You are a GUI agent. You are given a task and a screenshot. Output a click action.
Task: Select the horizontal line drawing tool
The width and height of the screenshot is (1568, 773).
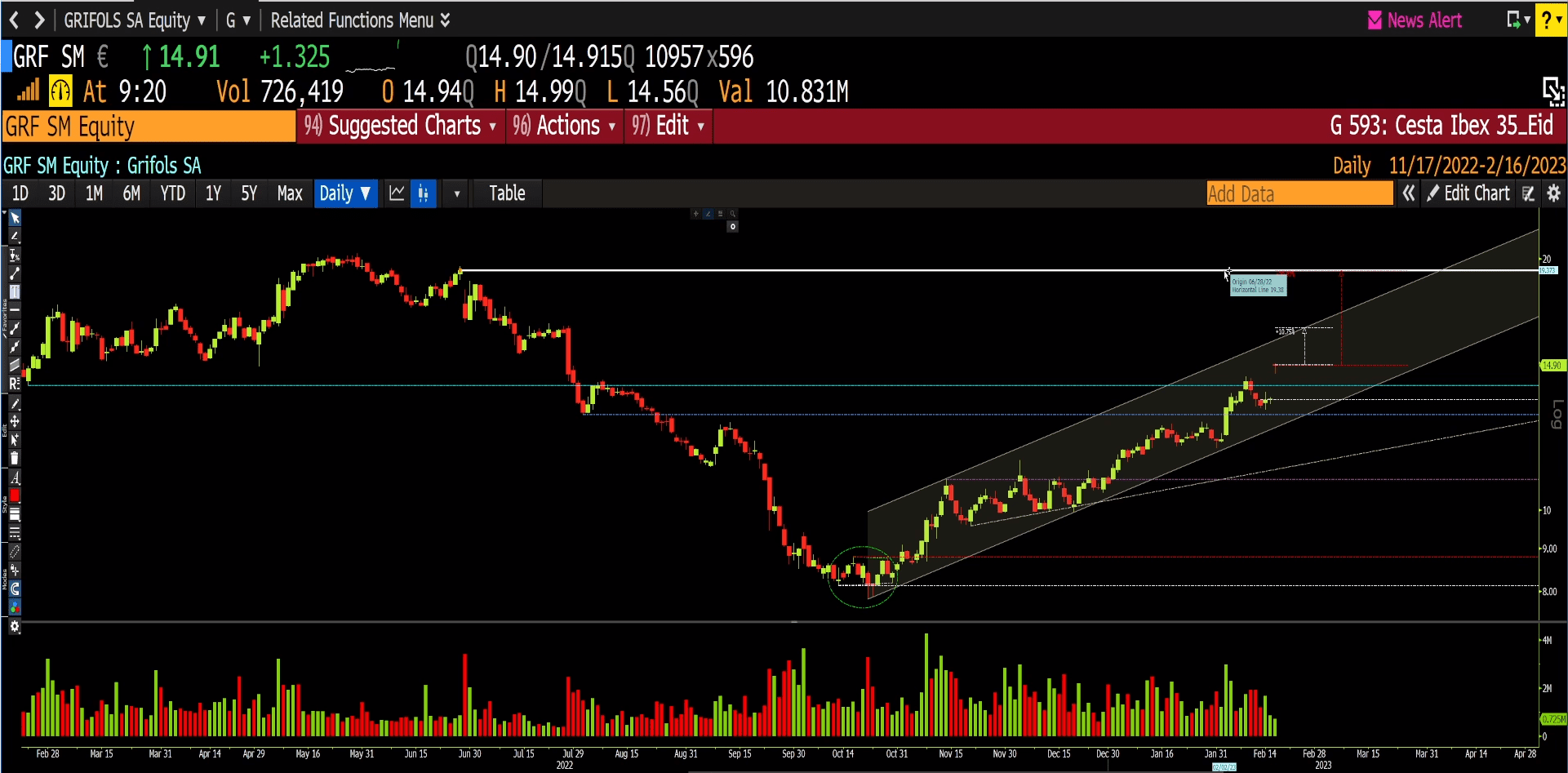point(15,310)
